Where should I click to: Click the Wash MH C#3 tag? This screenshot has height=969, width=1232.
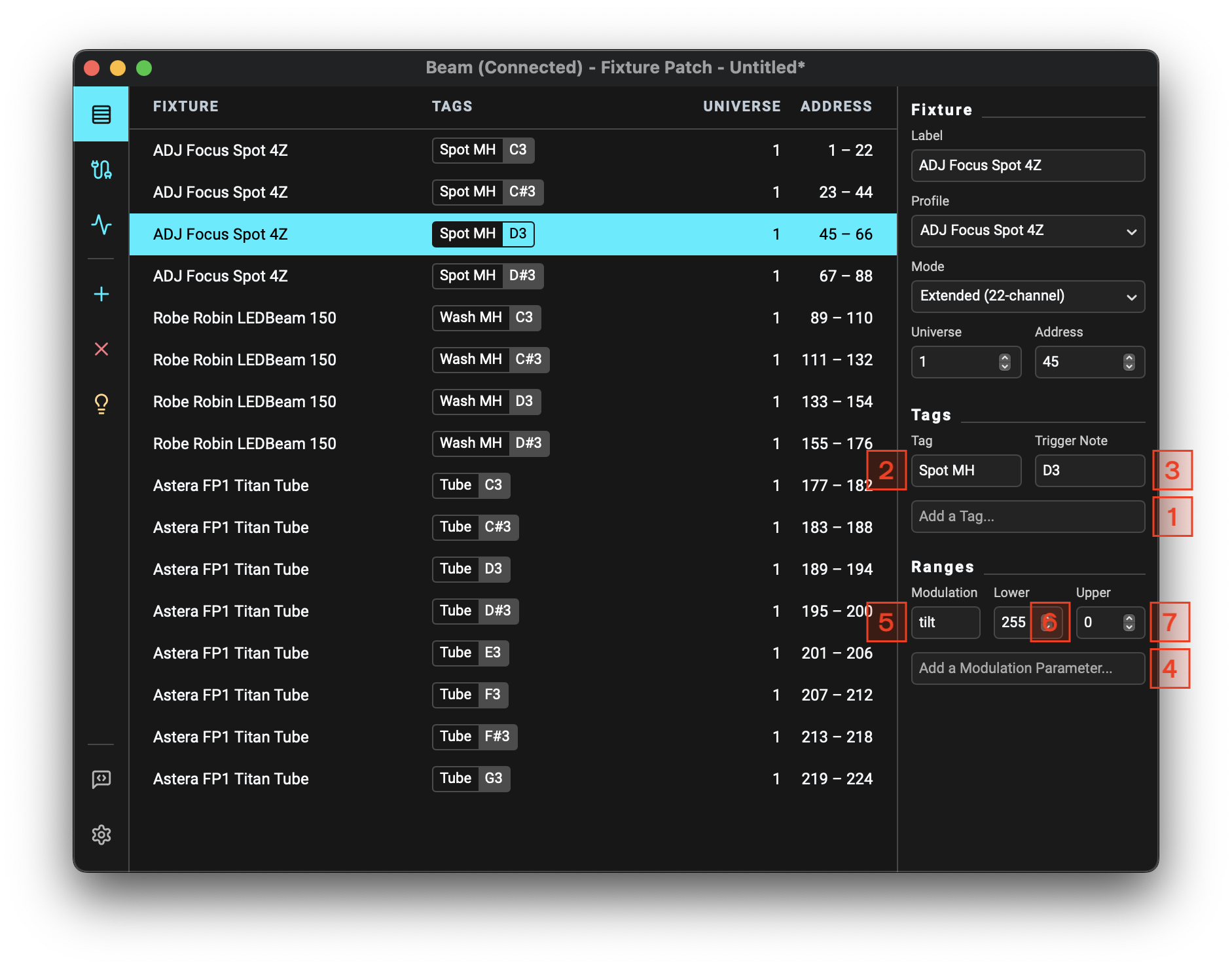coord(491,360)
